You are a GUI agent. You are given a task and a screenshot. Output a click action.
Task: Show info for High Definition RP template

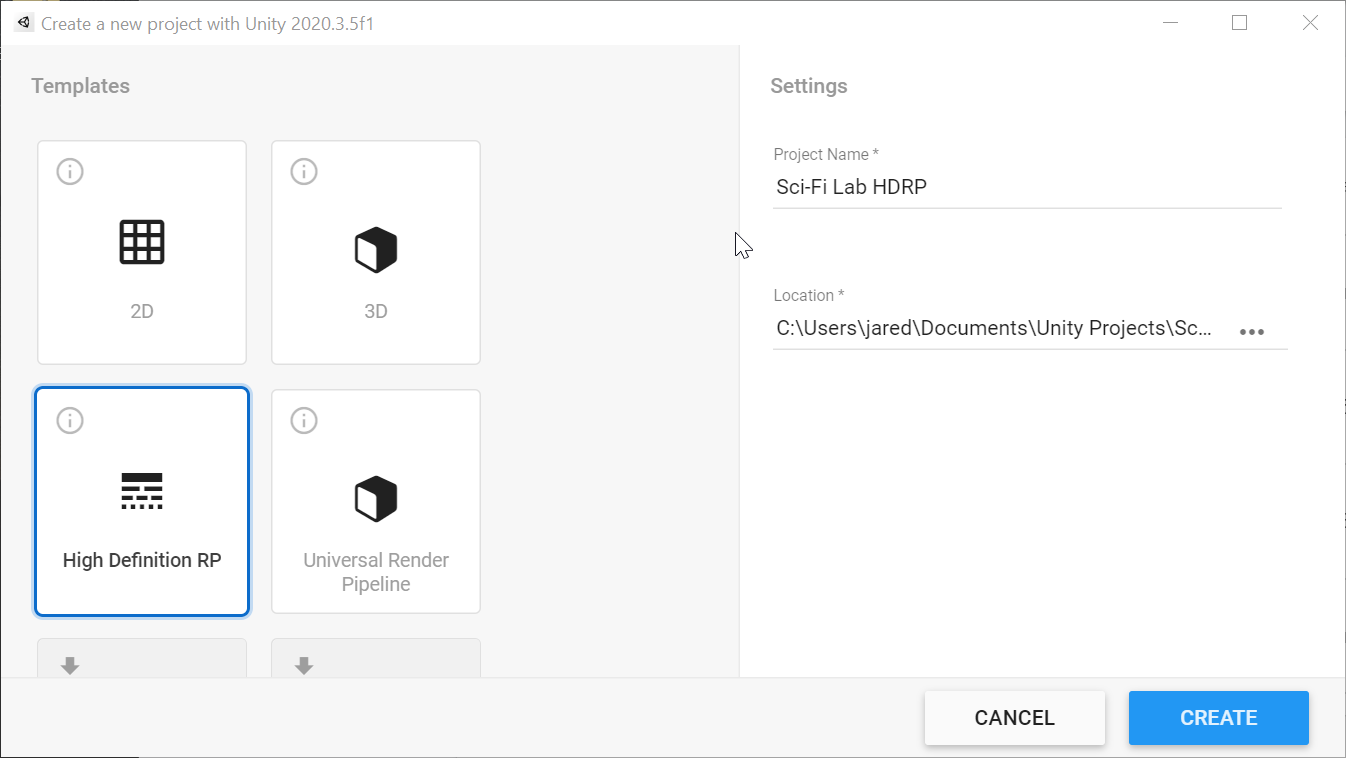(70, 420)
